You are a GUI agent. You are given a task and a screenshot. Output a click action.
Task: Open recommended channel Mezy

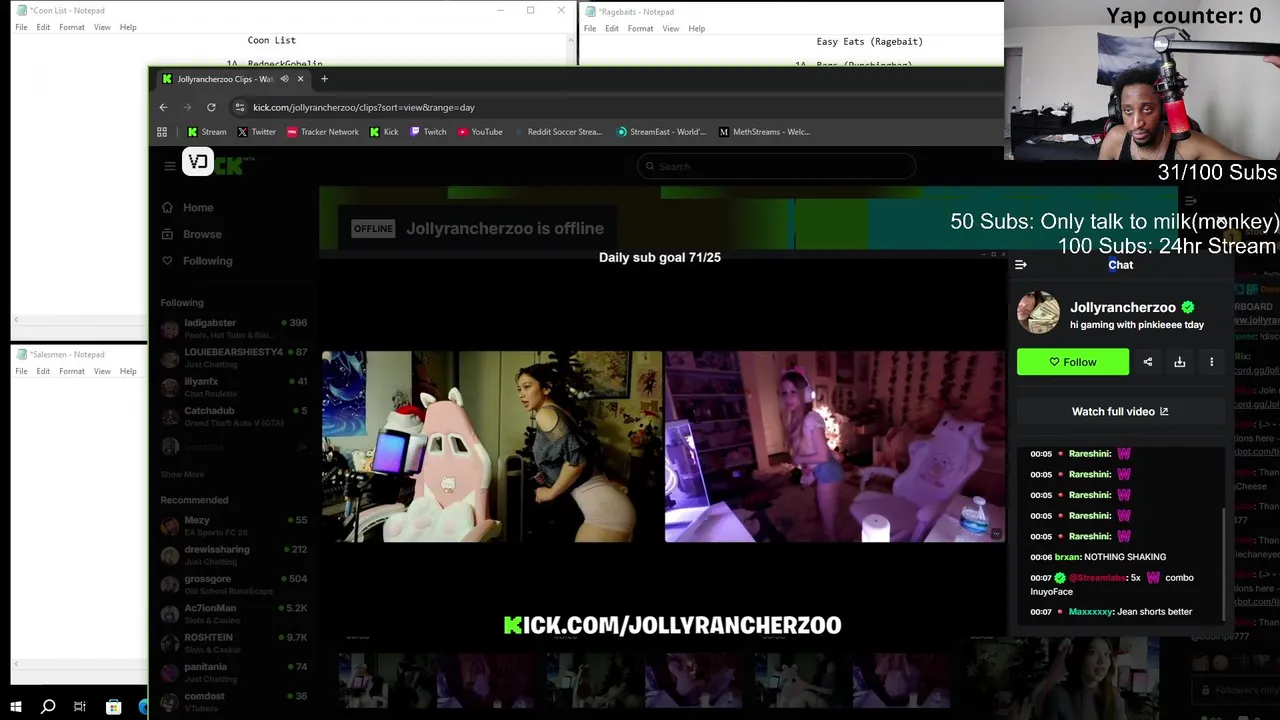(233, 525)
